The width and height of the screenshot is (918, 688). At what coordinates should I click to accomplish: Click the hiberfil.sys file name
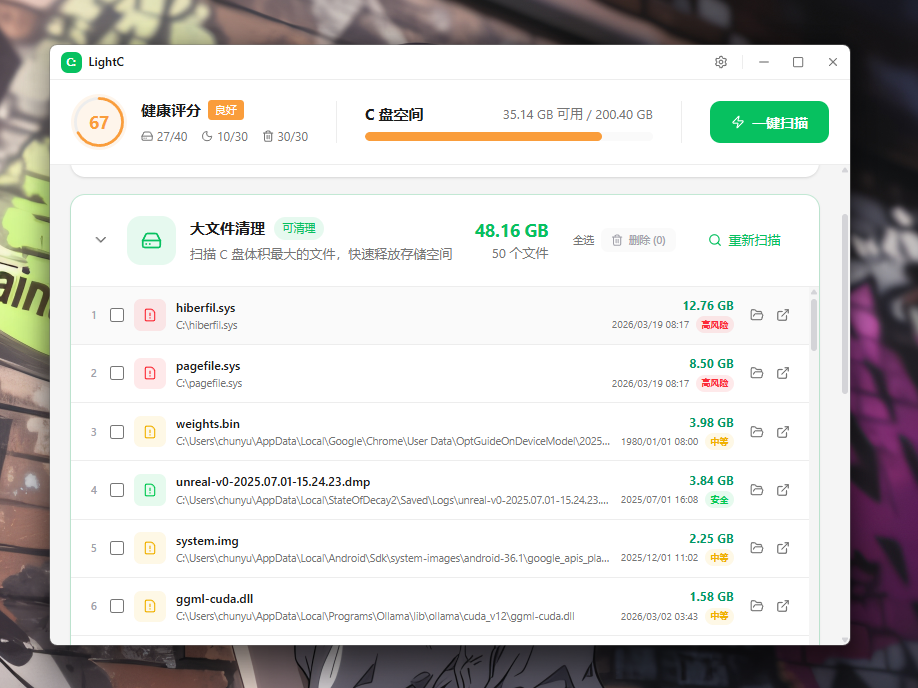(x=205, y=308)
